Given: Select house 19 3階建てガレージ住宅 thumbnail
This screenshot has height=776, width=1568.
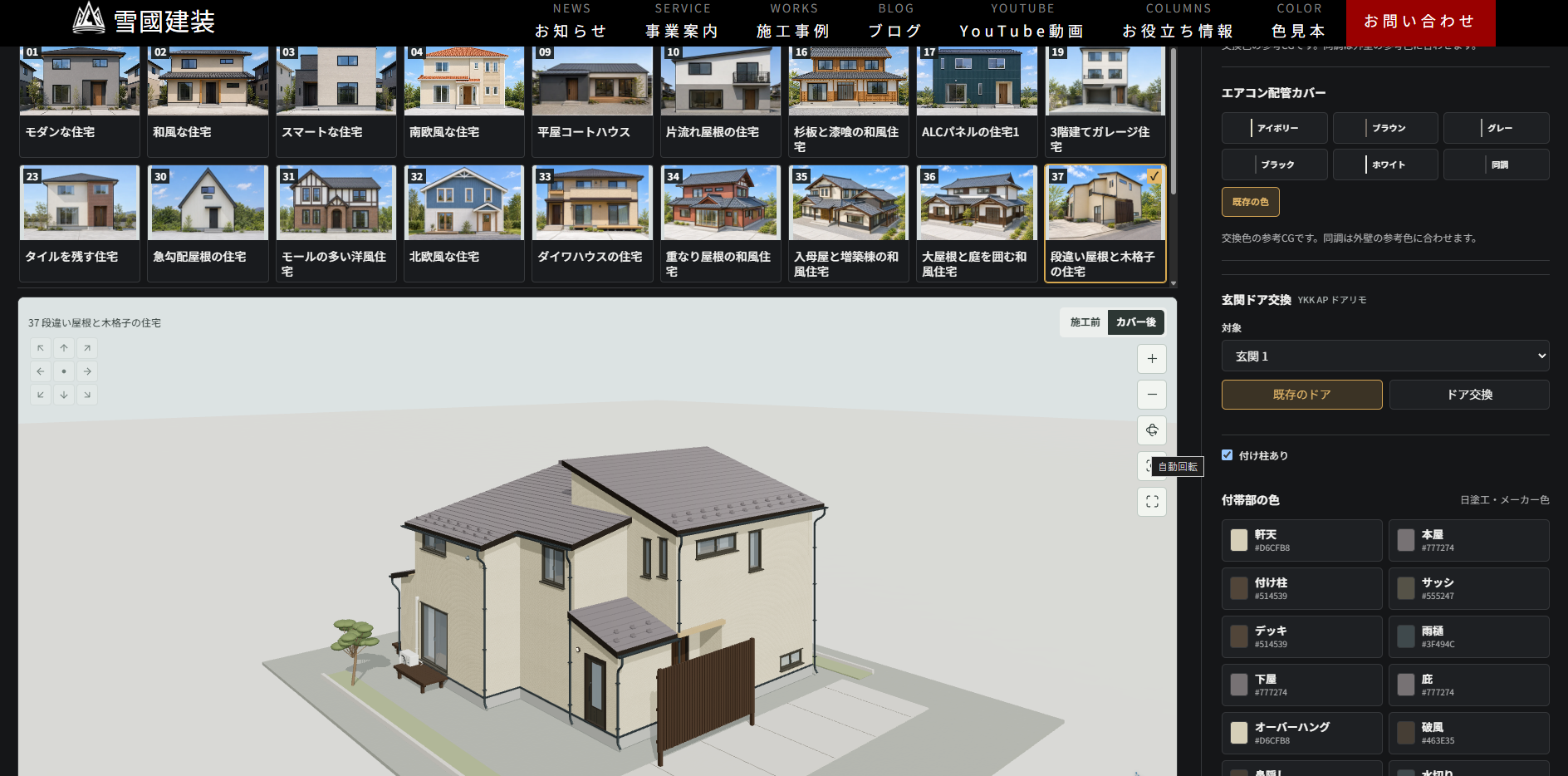Looking at the screenshot, I should [x=1105, y=101].
